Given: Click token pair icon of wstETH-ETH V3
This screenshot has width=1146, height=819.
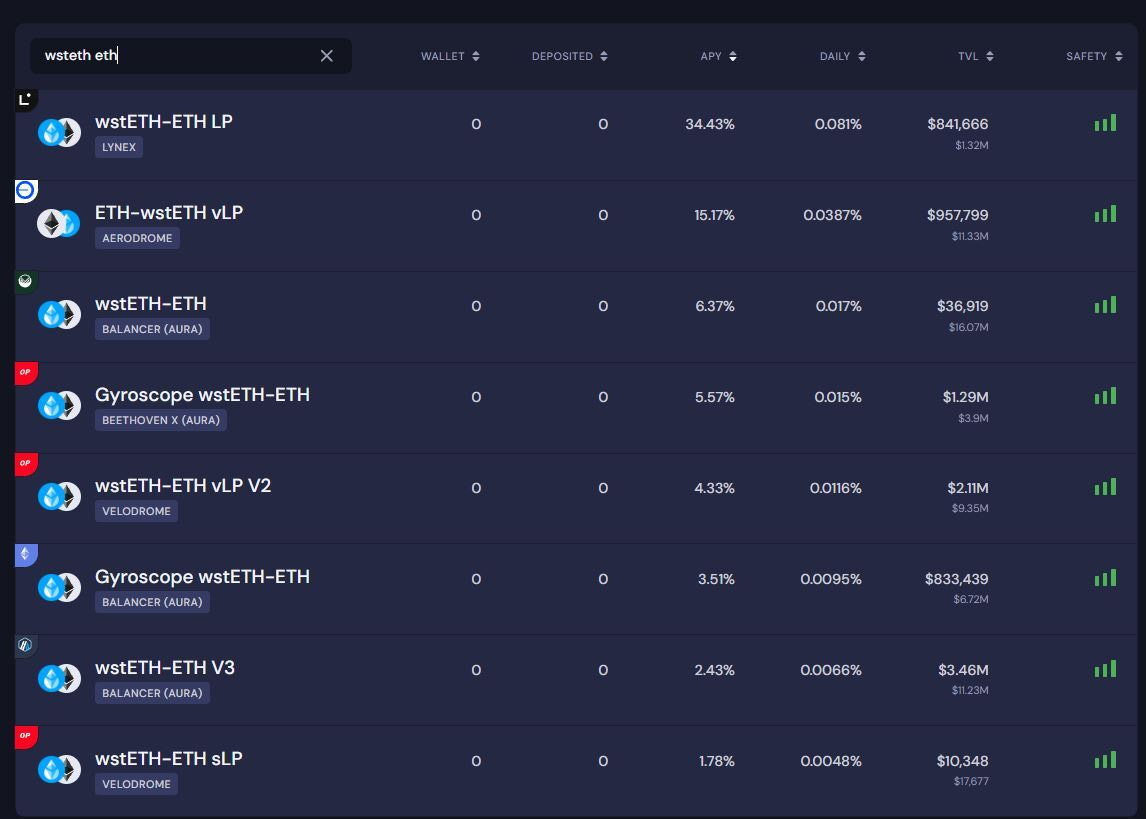Looking at the screenshot, I should (x=59, y=678).
